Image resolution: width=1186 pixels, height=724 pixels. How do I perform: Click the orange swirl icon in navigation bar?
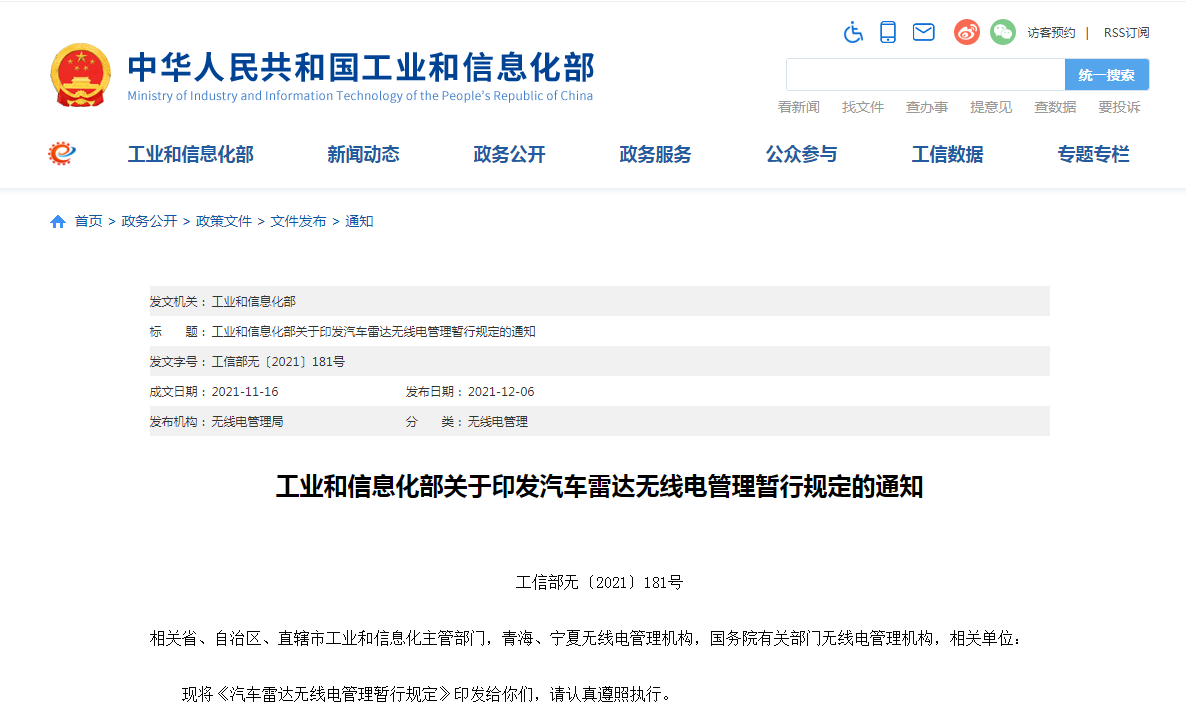(62, 154)
